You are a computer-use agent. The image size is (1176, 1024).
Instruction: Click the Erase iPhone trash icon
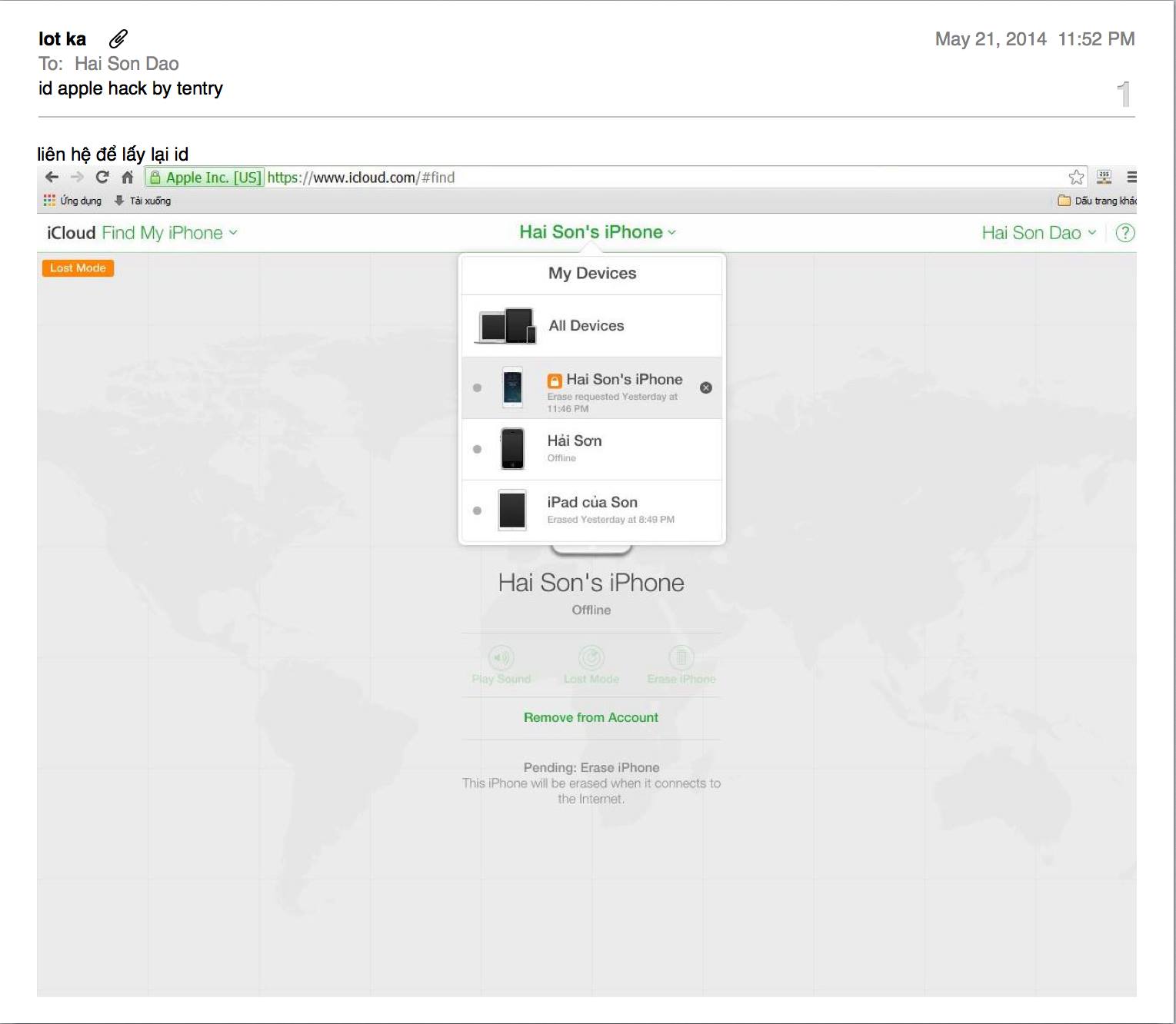pos(681,657)
